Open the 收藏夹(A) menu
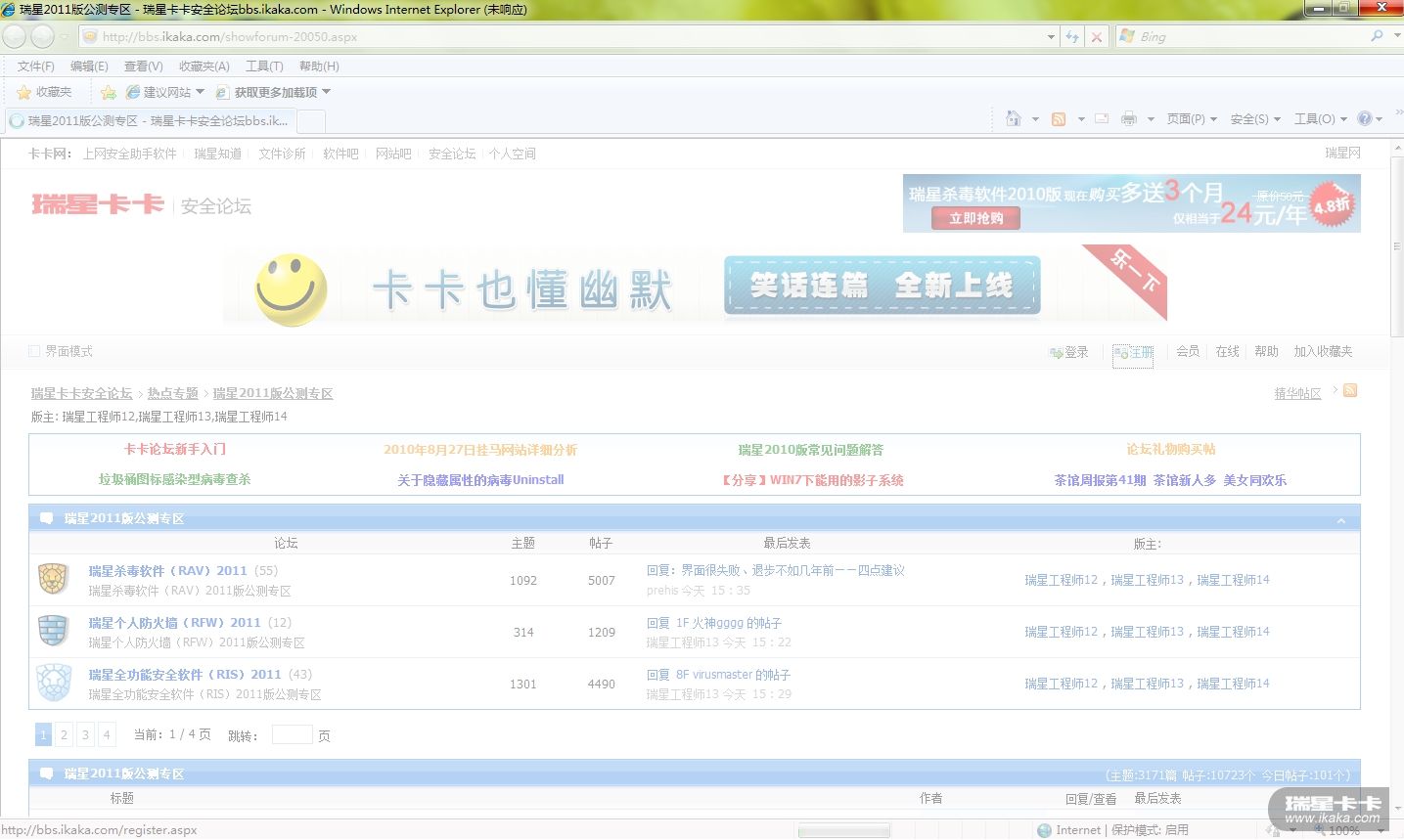 pos(204,66)
